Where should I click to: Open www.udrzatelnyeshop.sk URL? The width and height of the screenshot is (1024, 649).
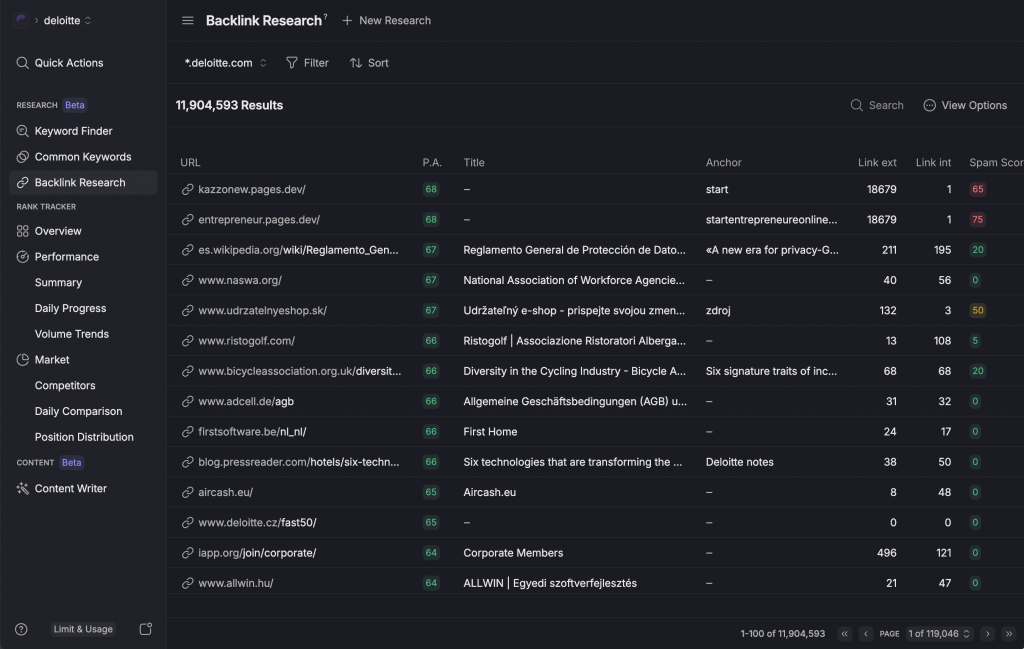coord(263,311)
